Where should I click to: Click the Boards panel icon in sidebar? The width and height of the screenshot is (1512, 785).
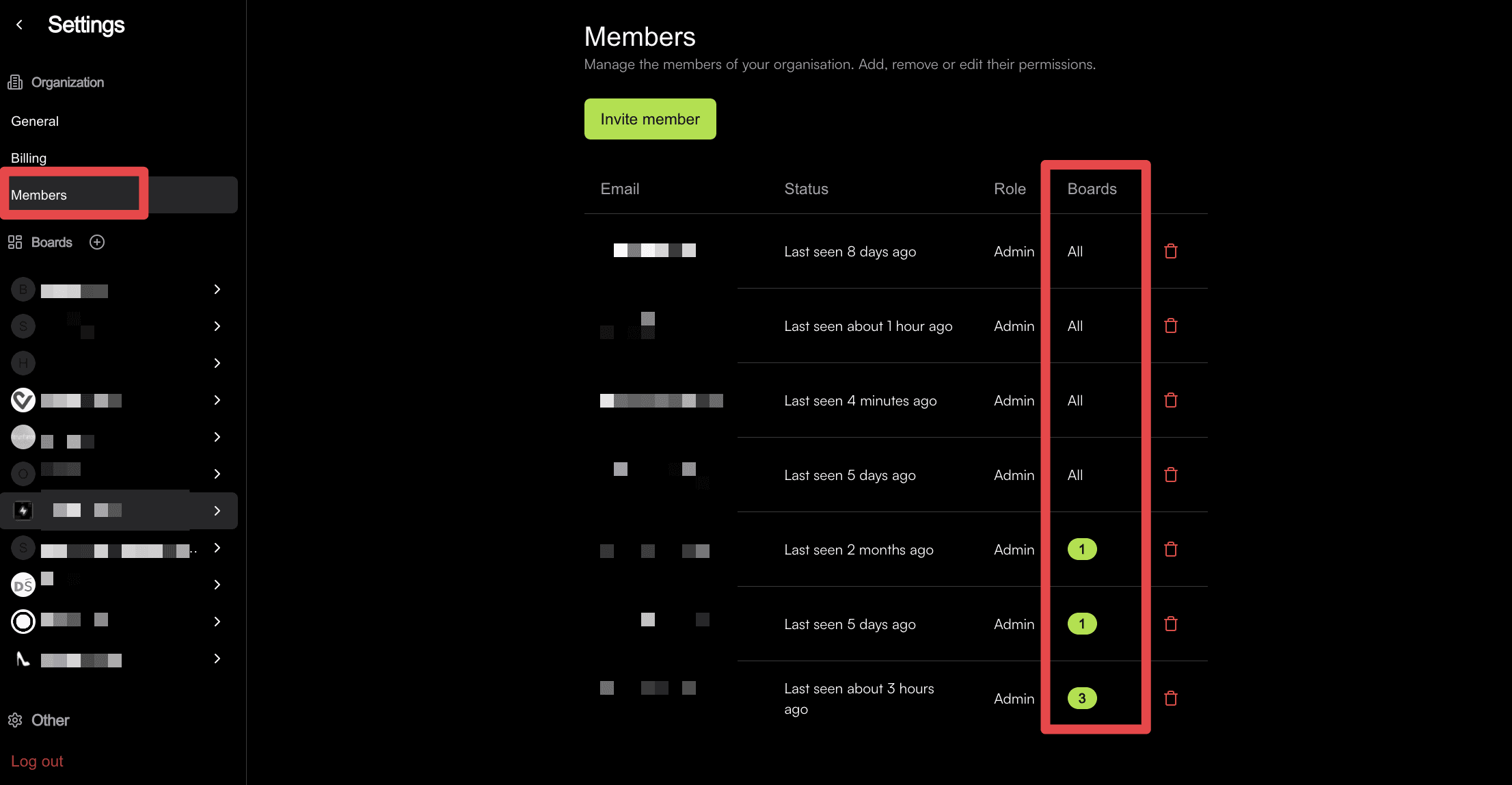(x=15, y=241)
